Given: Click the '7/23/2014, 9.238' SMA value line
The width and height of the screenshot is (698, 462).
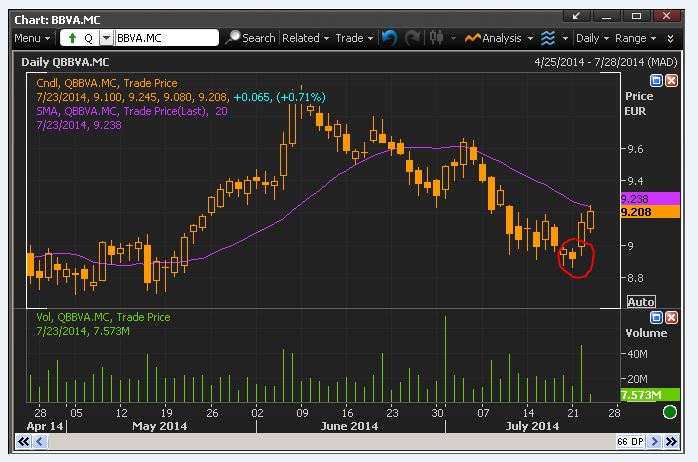Looking at the screenshot, I should pos(79,125).
